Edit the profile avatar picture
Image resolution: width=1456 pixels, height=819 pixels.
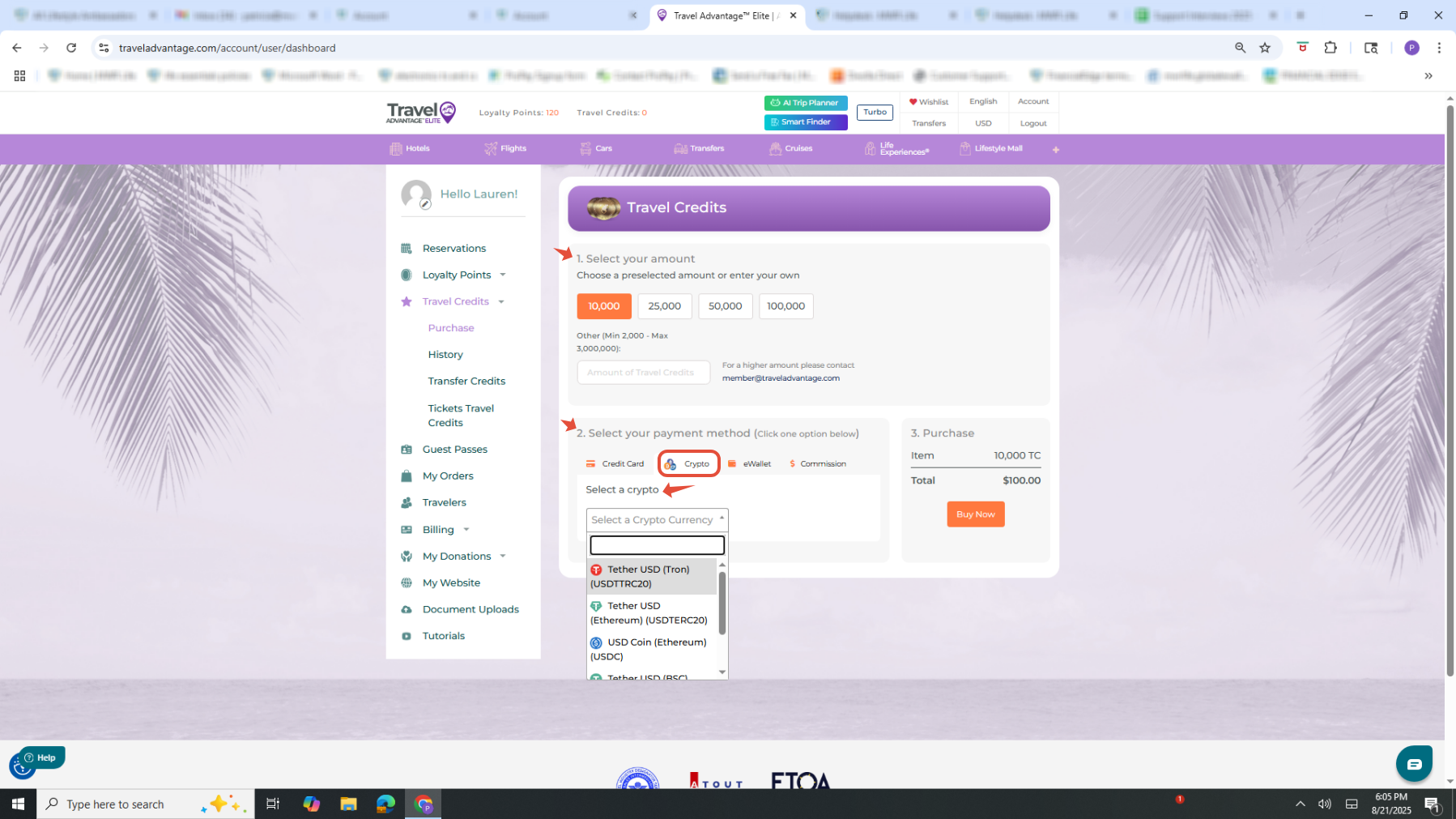[425, 205]
